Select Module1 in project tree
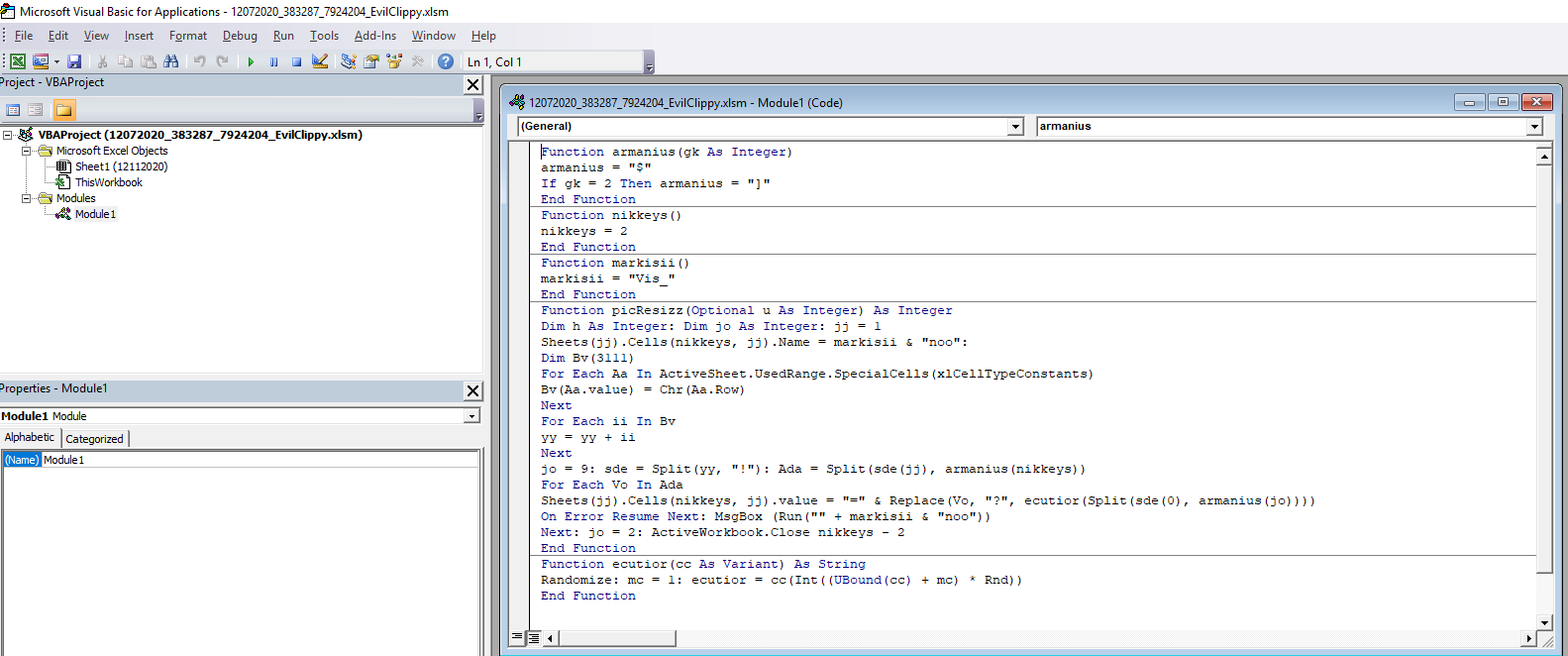Viewport: 1568px width, 656px height. coord(95,214)
